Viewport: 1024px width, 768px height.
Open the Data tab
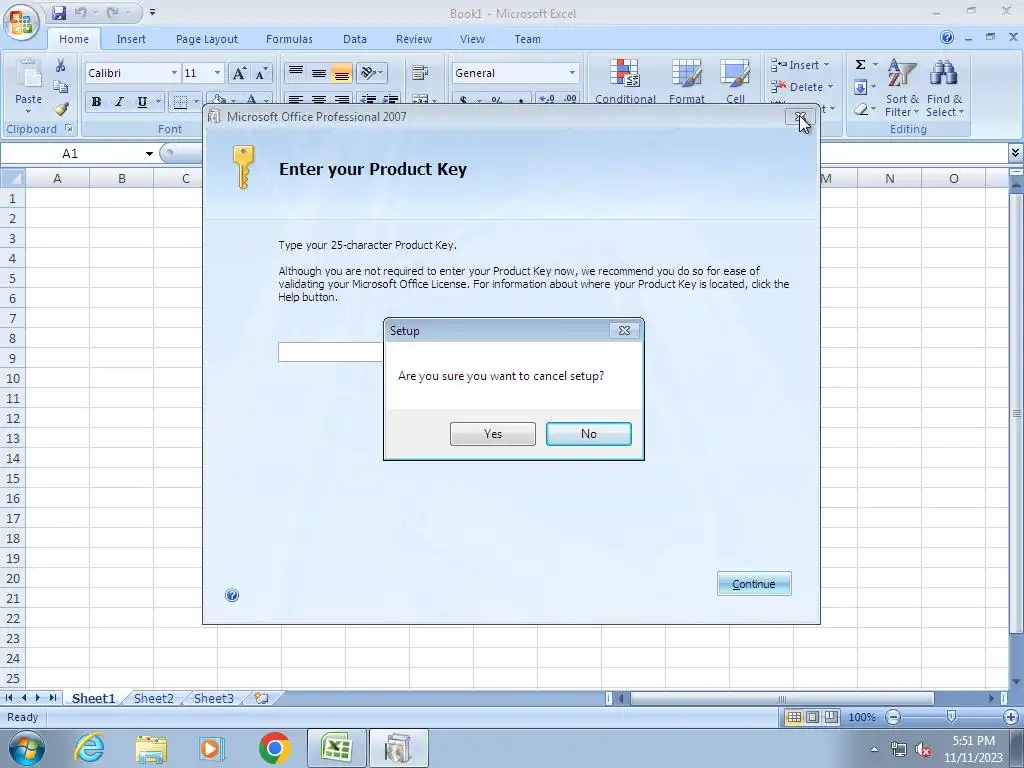pyautogui.click(x=355, y=39)
